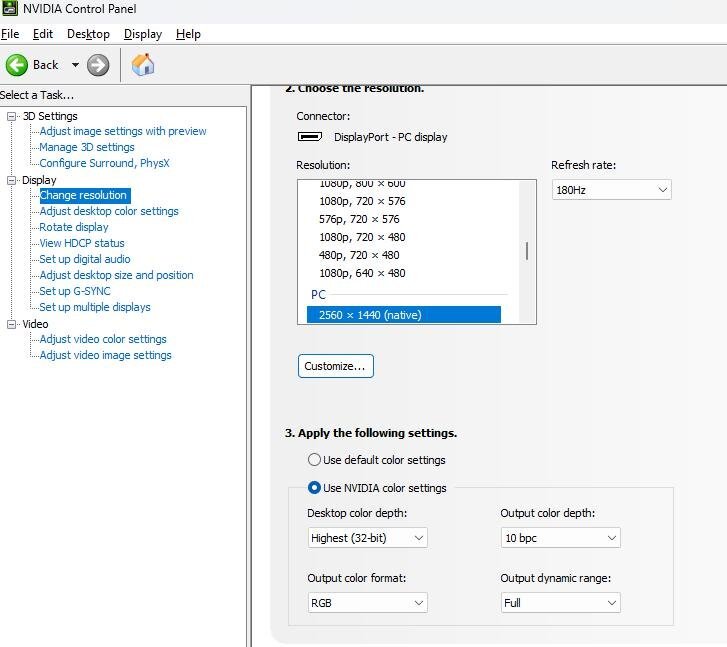Go to the Home page icon
The width and height of the screenshot is (727, 647).
(143, 64)
